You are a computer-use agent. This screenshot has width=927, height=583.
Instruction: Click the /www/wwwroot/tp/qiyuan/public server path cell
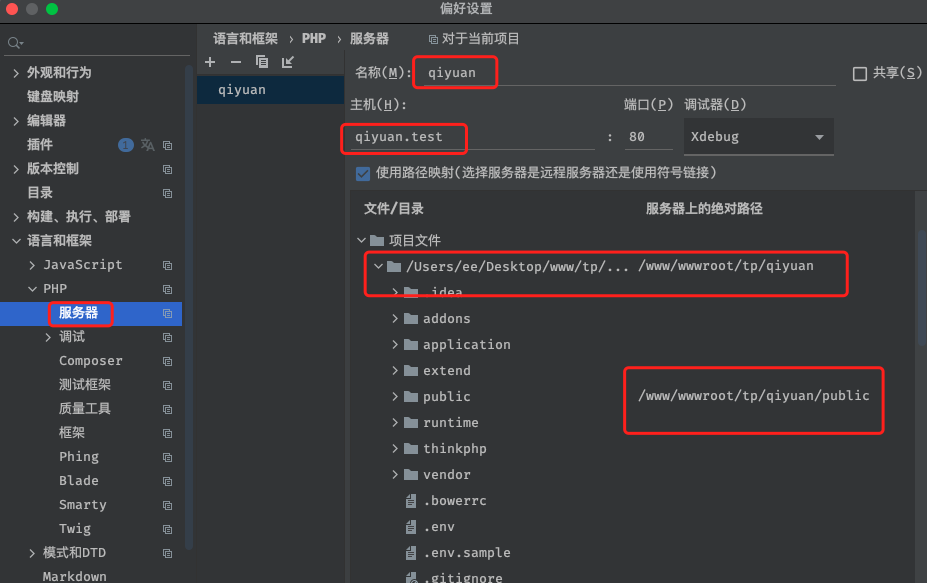click(x=753, y=396)
